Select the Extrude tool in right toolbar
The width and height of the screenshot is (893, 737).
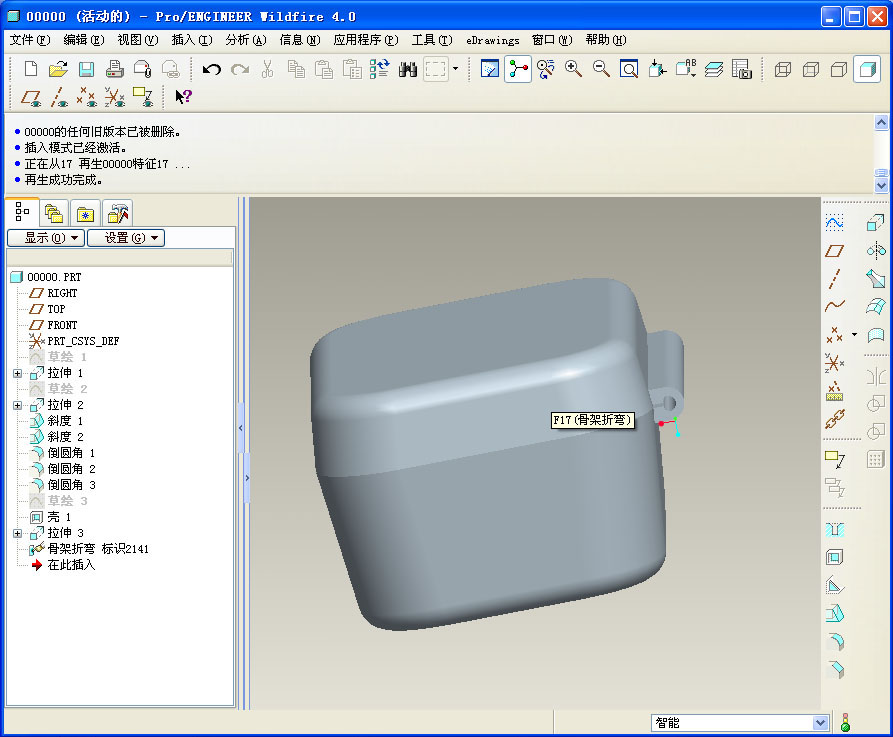[875, 222]
